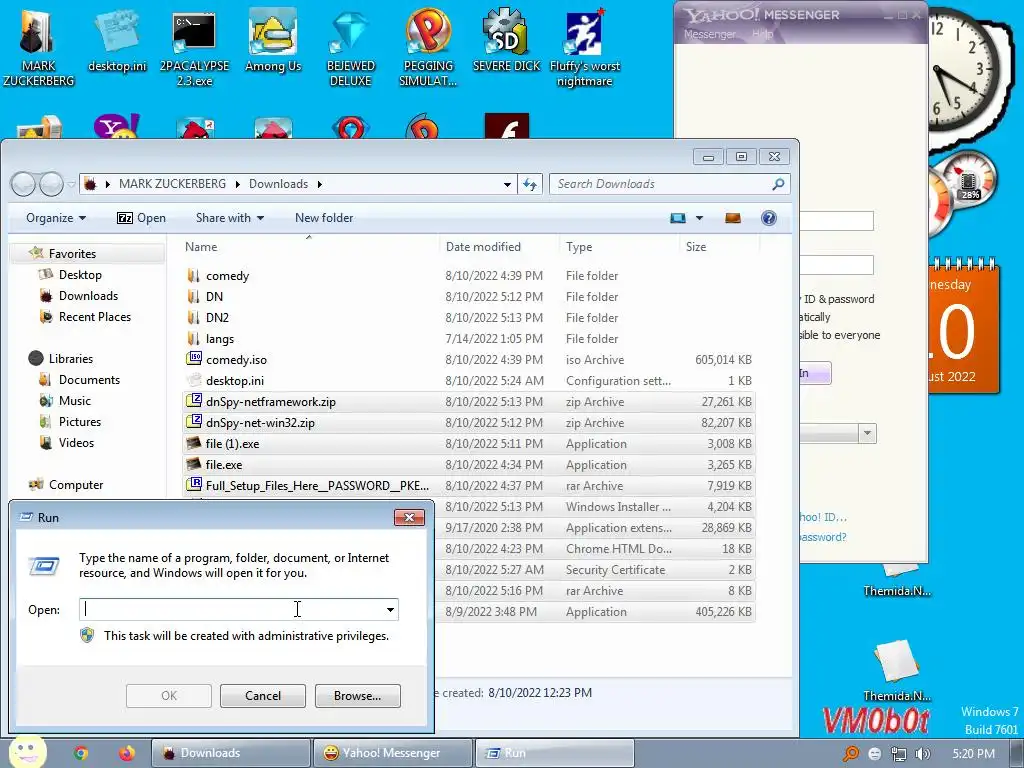This screenshot has height=768, width=1024.
Task: Open the Run dialog's Open dropdown arrow
Action: (390, 609)
